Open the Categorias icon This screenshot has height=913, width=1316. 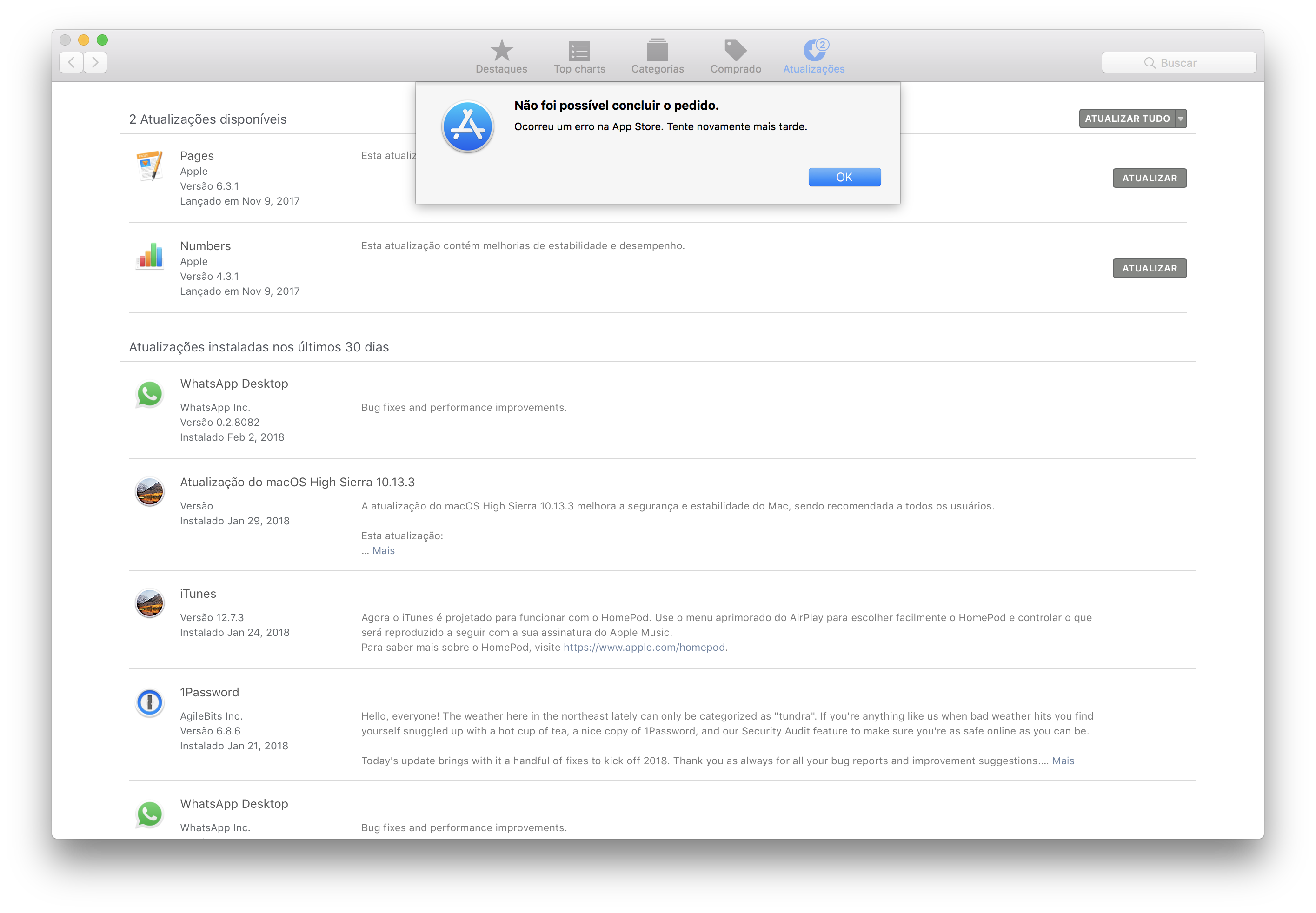click(x=657, y=52)
